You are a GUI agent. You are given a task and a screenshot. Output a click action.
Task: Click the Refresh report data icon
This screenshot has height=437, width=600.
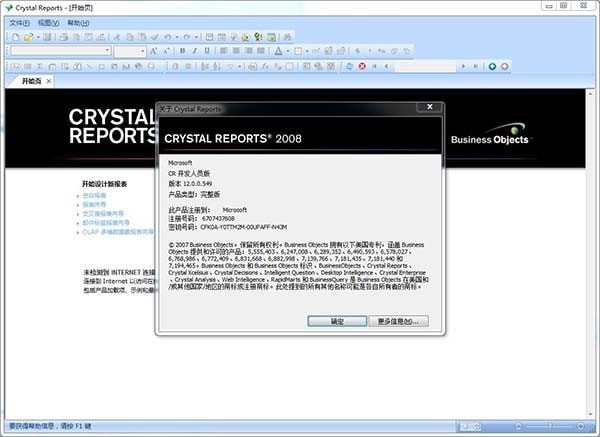(349, 66)
